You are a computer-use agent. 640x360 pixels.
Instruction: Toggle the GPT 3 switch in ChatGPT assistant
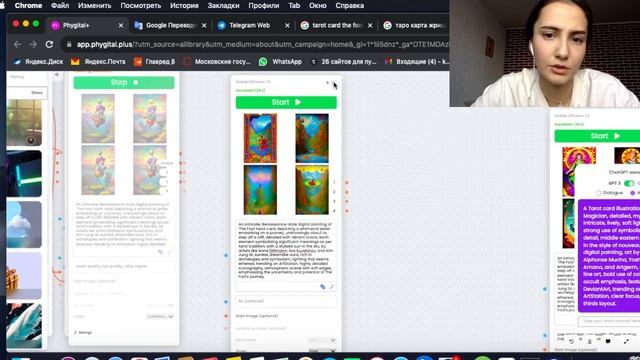tap(629, 183)
